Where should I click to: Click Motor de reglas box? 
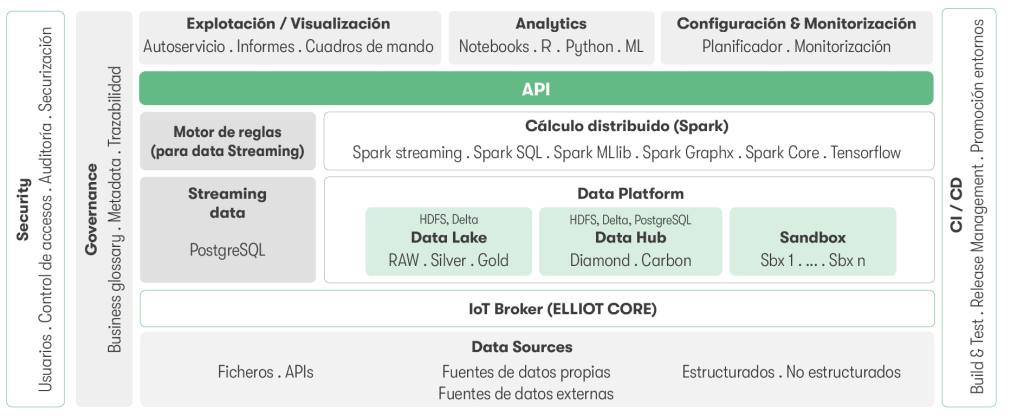[x=227, y=141]
